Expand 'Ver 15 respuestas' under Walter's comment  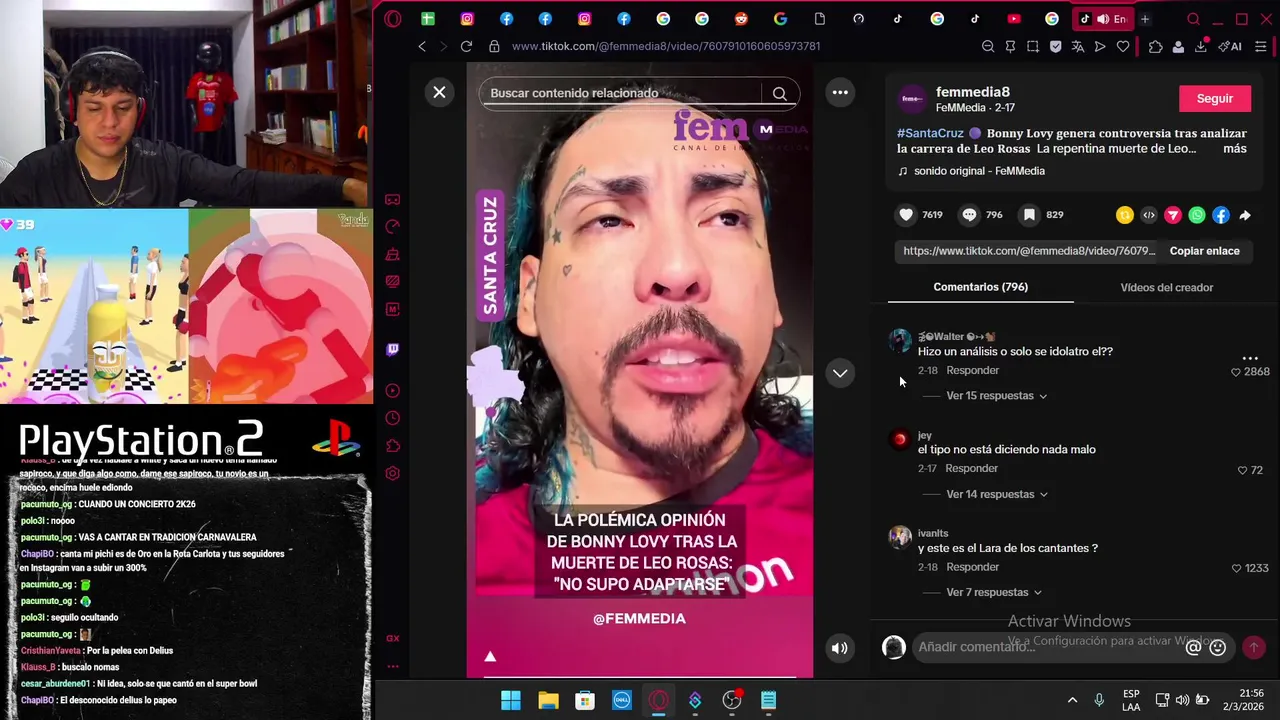(996, 396)
